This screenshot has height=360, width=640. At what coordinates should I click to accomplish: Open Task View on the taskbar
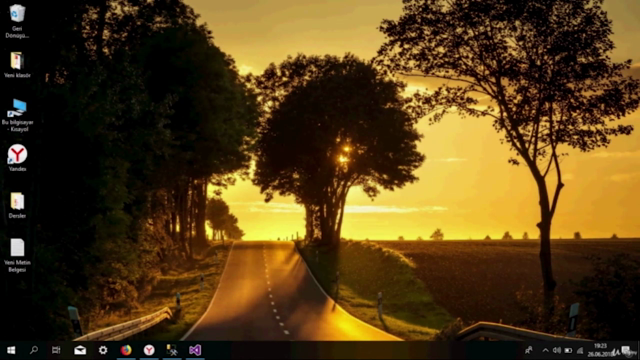point(56,350)
